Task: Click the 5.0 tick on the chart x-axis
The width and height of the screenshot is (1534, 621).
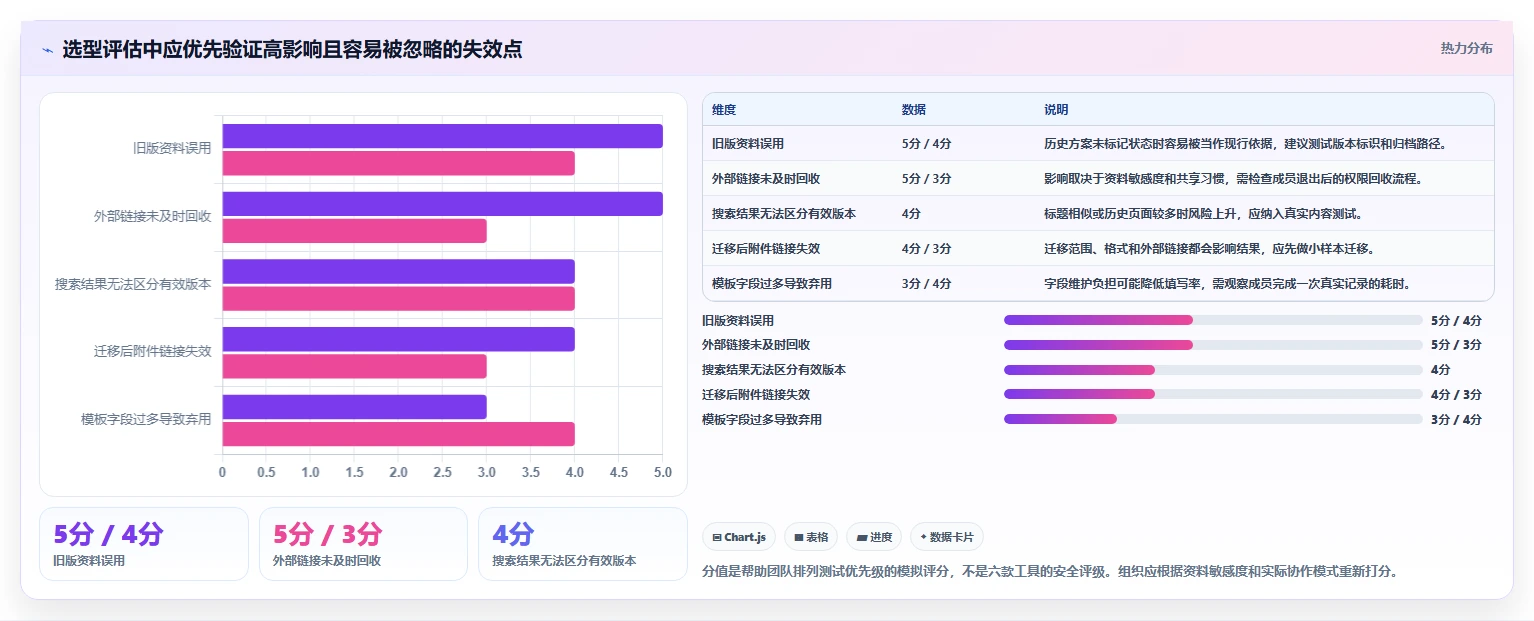Action: [662, 472]
